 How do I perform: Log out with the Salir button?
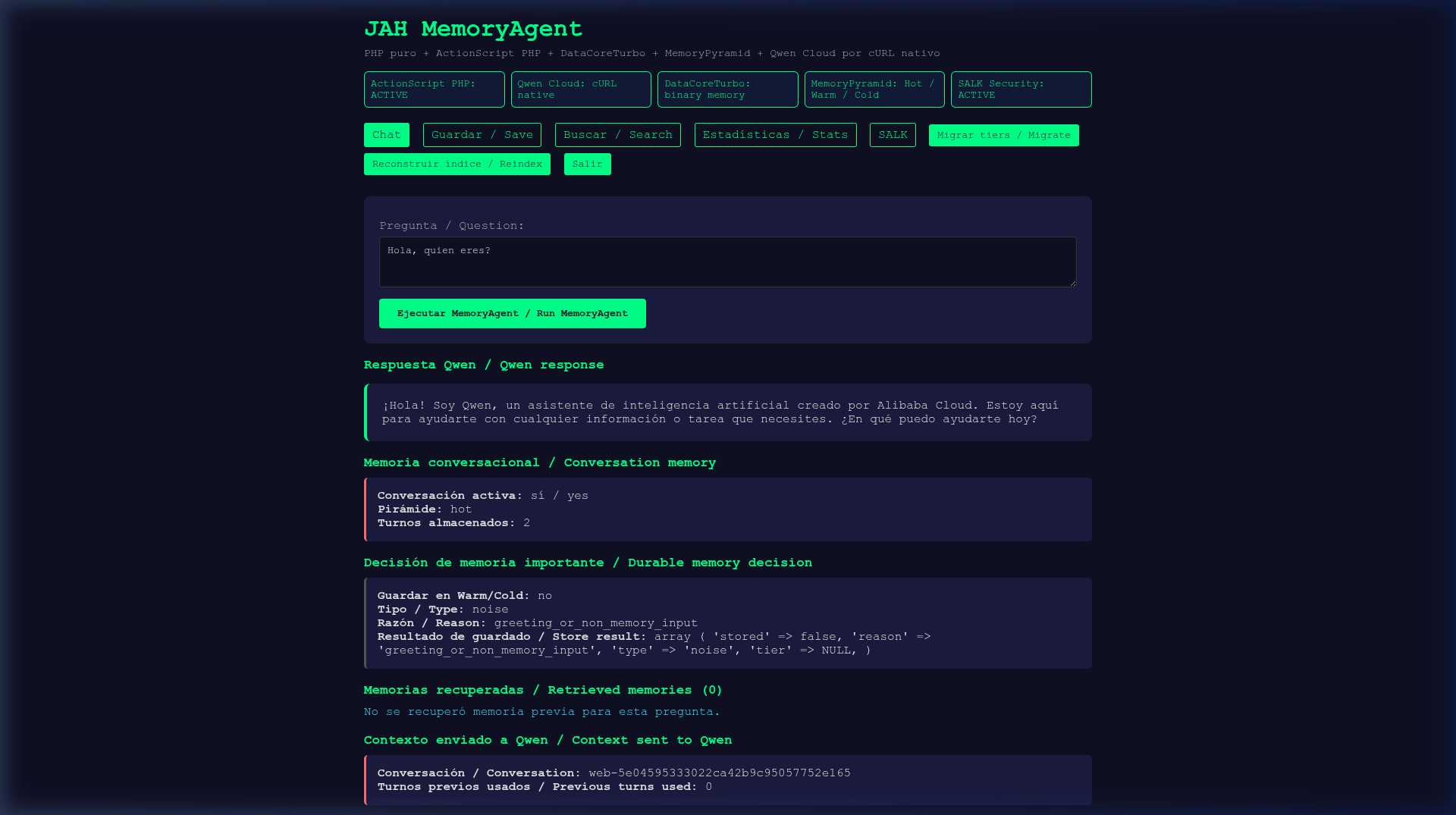click(x=588, y=164)
